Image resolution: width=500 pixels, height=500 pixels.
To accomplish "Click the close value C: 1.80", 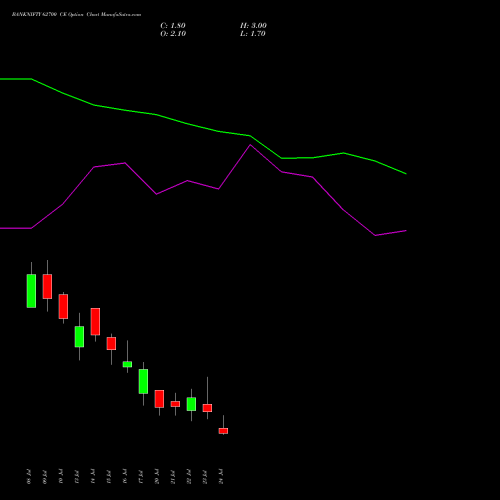I will (x=173, y=26).
